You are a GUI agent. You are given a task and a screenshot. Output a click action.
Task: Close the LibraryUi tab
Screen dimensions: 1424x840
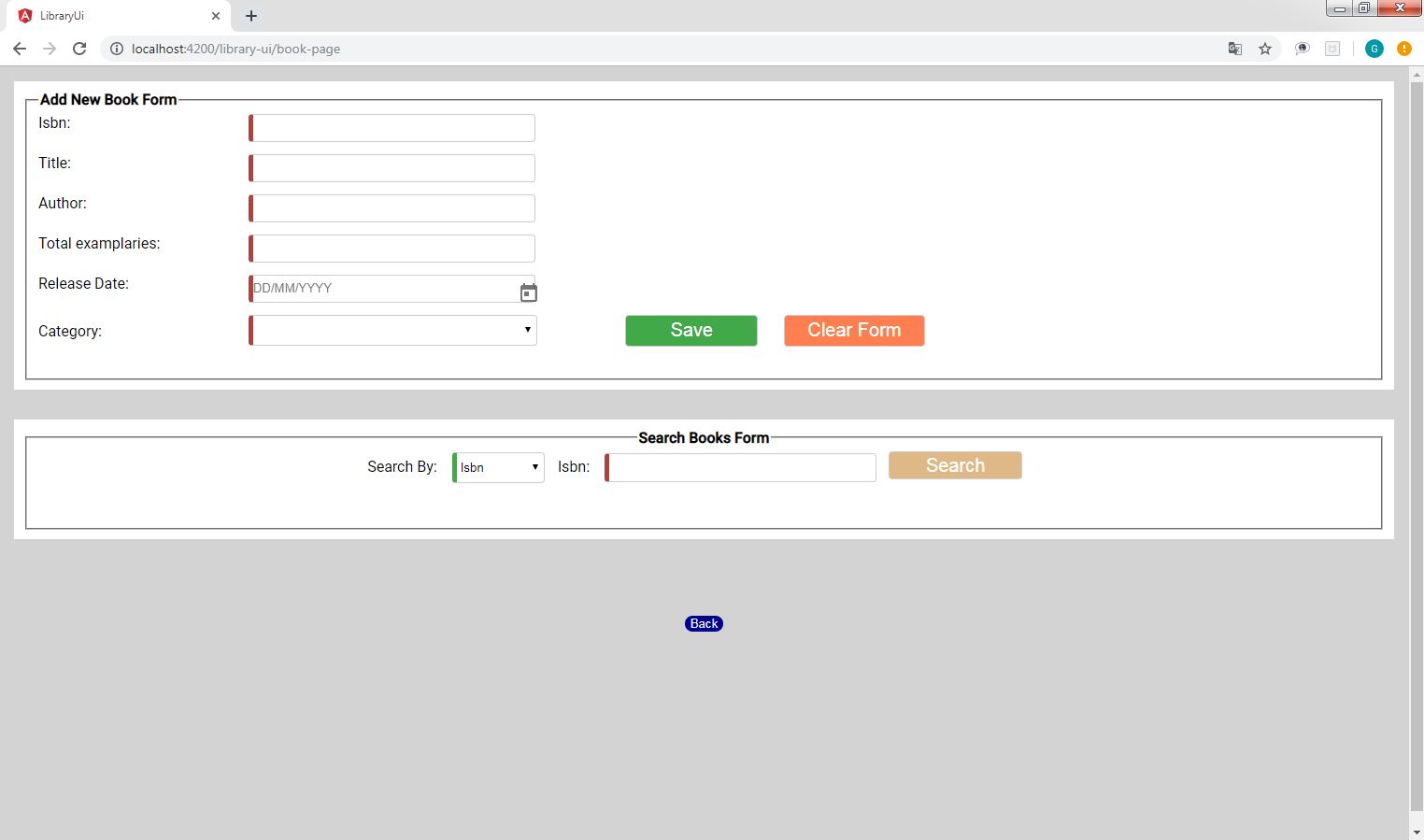coord(216,16)
